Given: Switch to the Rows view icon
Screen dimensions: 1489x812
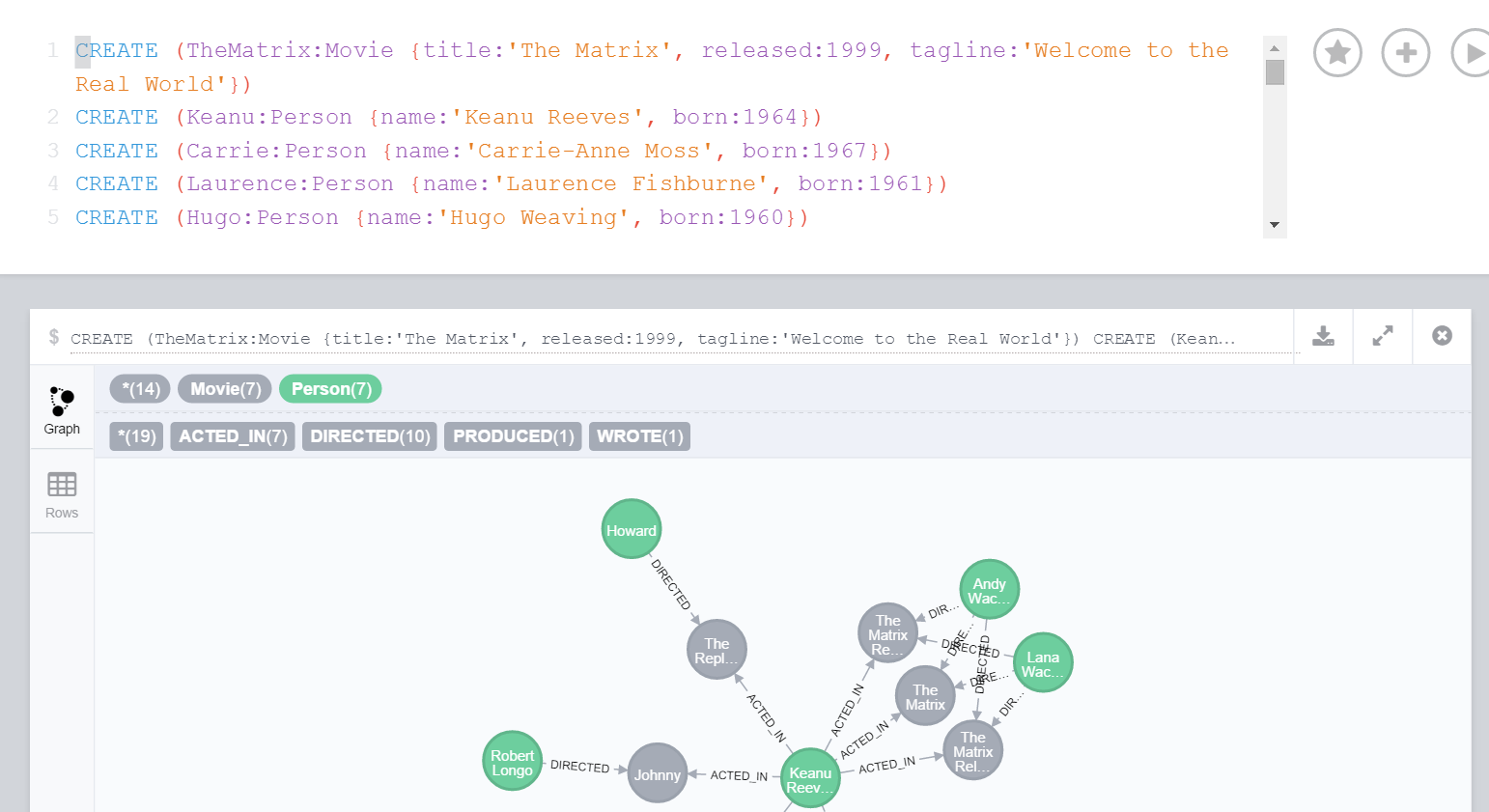Looking at the screenshot, I should click(x=61, y=492).
